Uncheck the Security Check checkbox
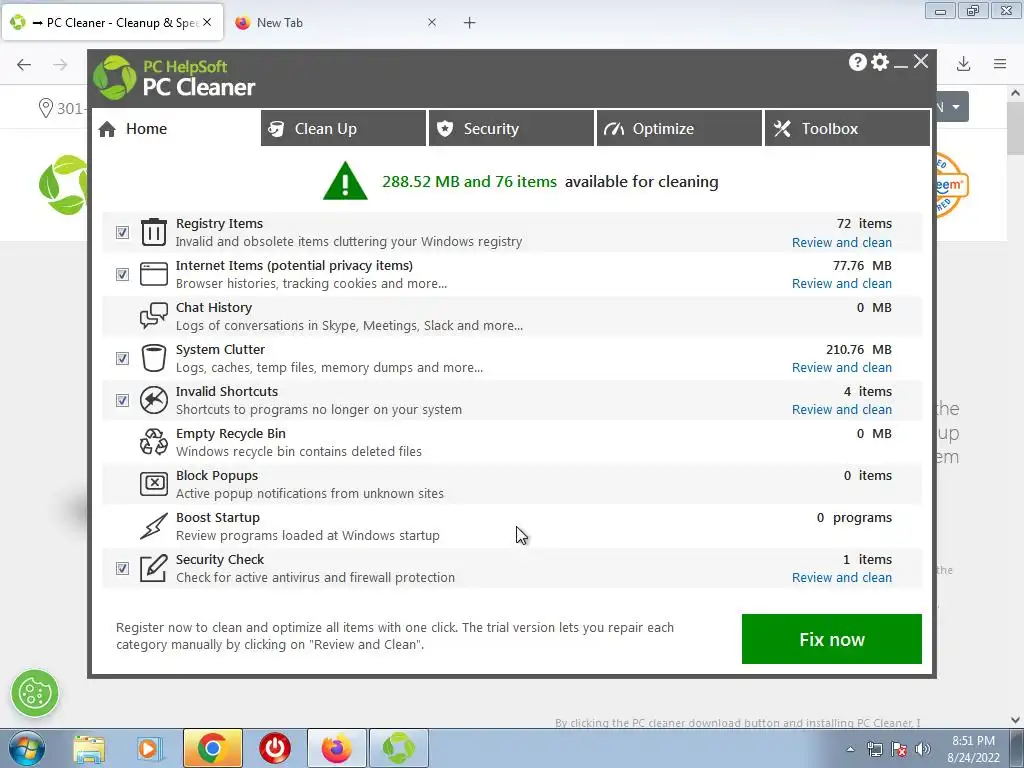 coord(122,568)
